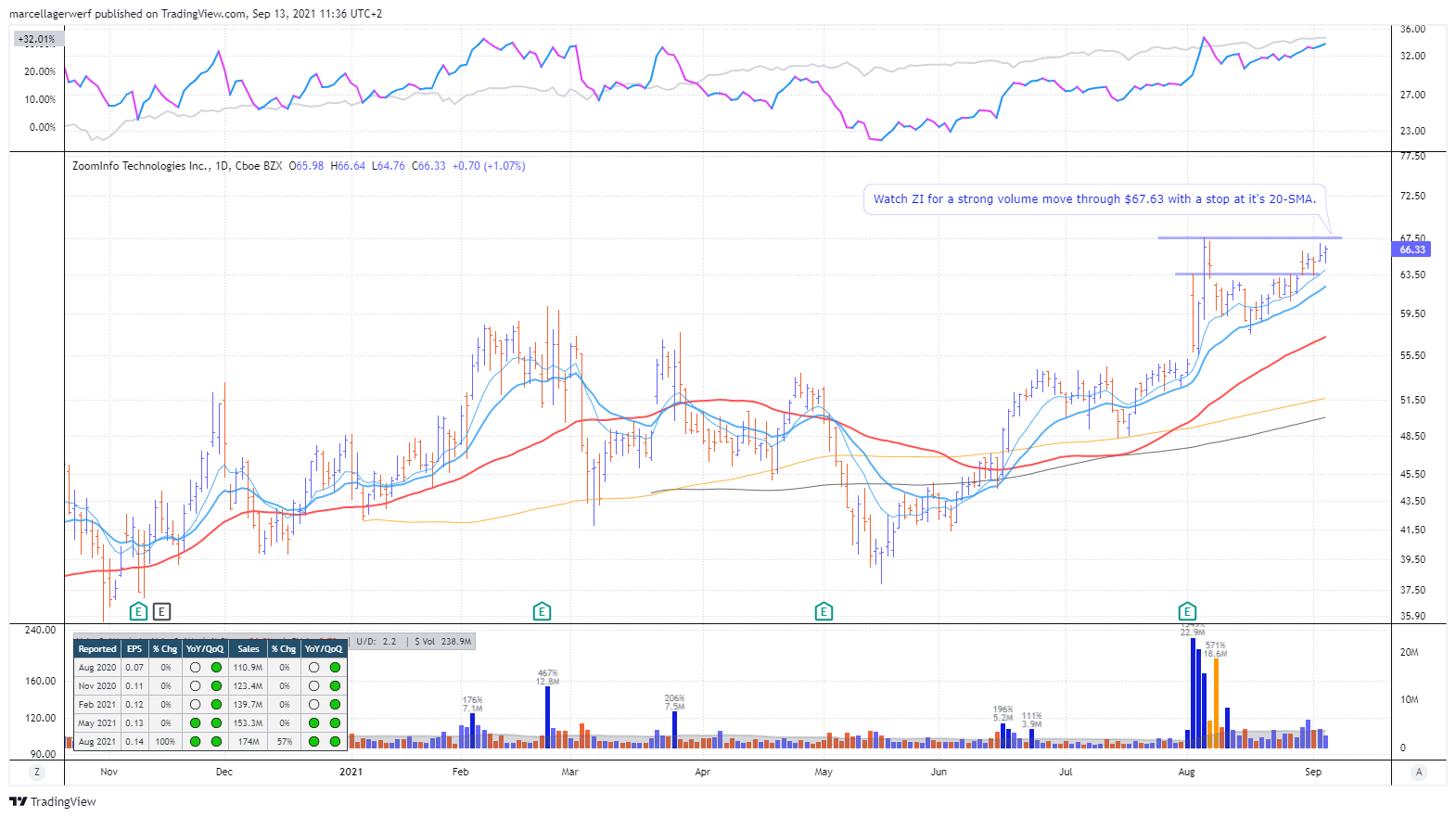Select the 'Watch ZI for a strong volume move' annotation
Screen dimensions: 1456x818
click(x=1094, y=199)
